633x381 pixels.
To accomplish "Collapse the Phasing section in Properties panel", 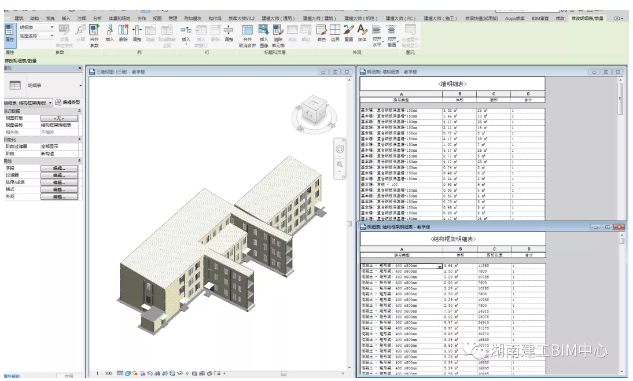I will click(x=80, y=139).
